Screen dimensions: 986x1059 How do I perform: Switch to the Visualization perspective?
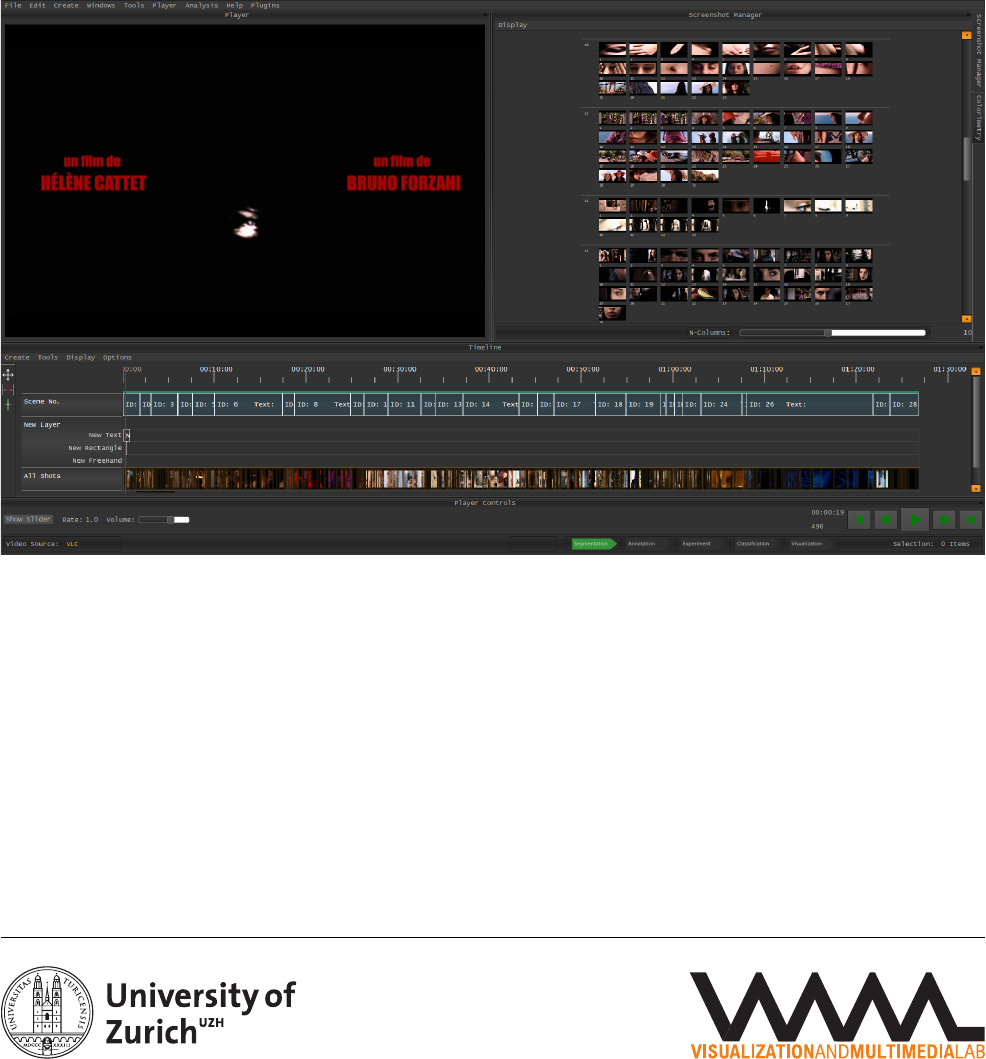(808, 544)
